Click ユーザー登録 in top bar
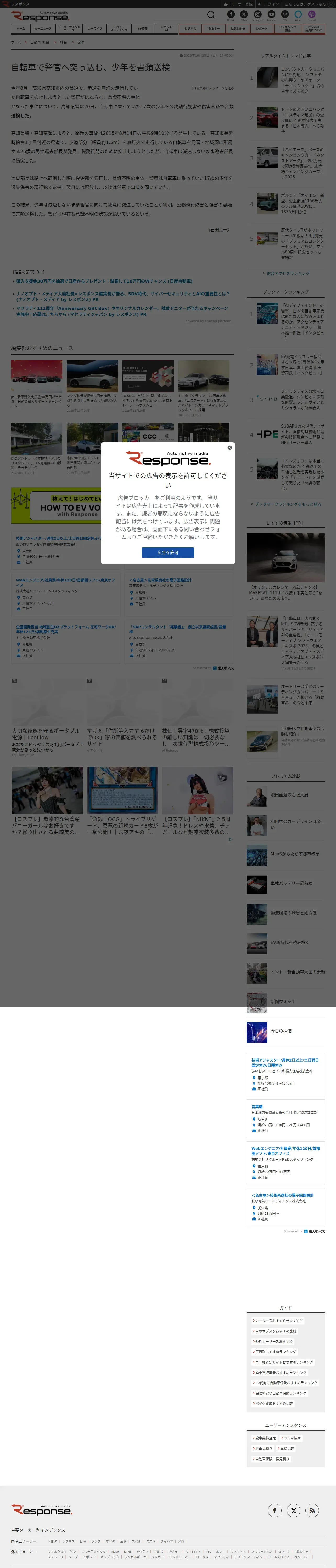336x1568 pixels. click(238, 4)
